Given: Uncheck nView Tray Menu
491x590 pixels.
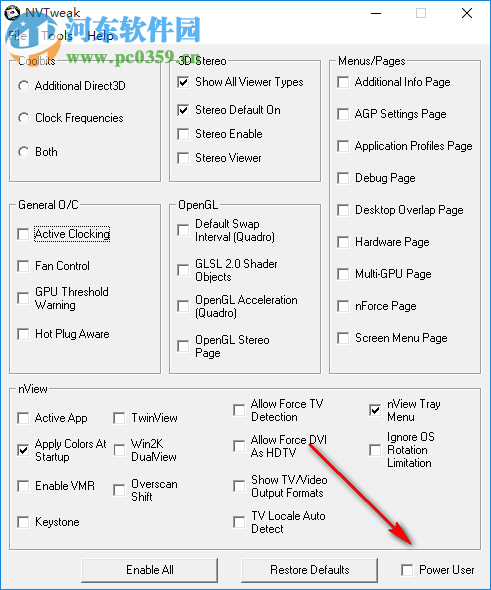Looking at the screenshot, I should [x=375, y=410].
